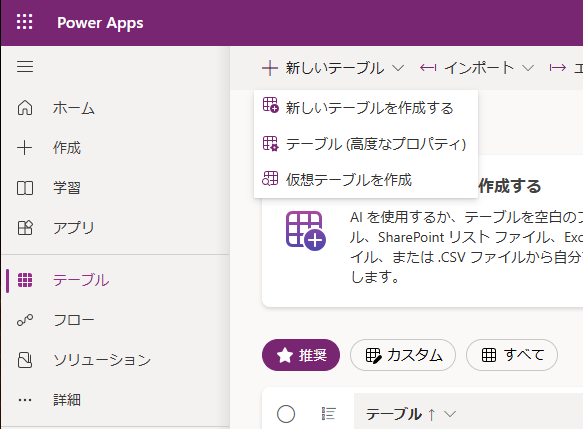Click the テーブル label in sidebar
This screenshot has height=429, width=583.
tap(81, 280)
